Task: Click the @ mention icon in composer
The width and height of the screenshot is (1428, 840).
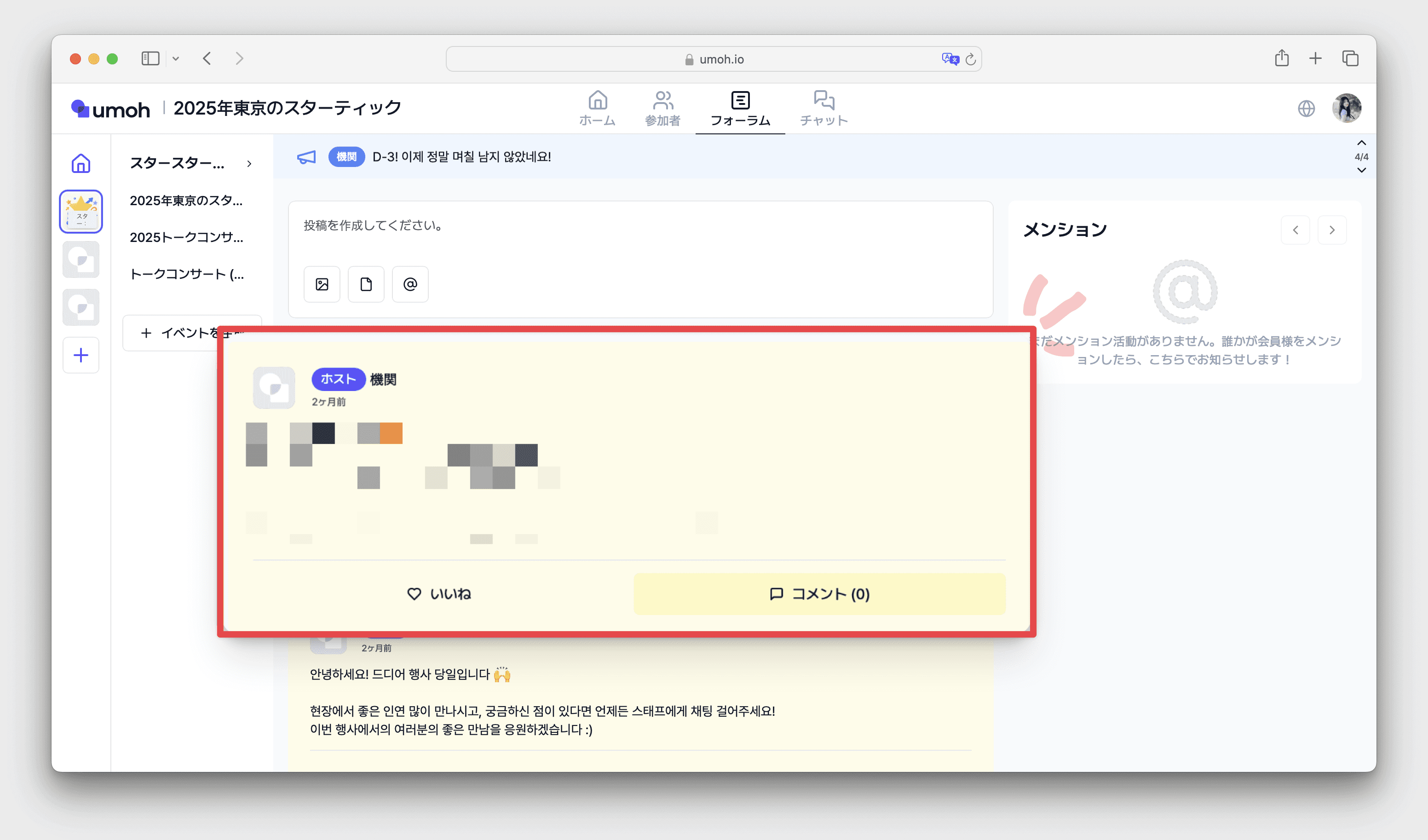Action: click(x=410, y=284)
